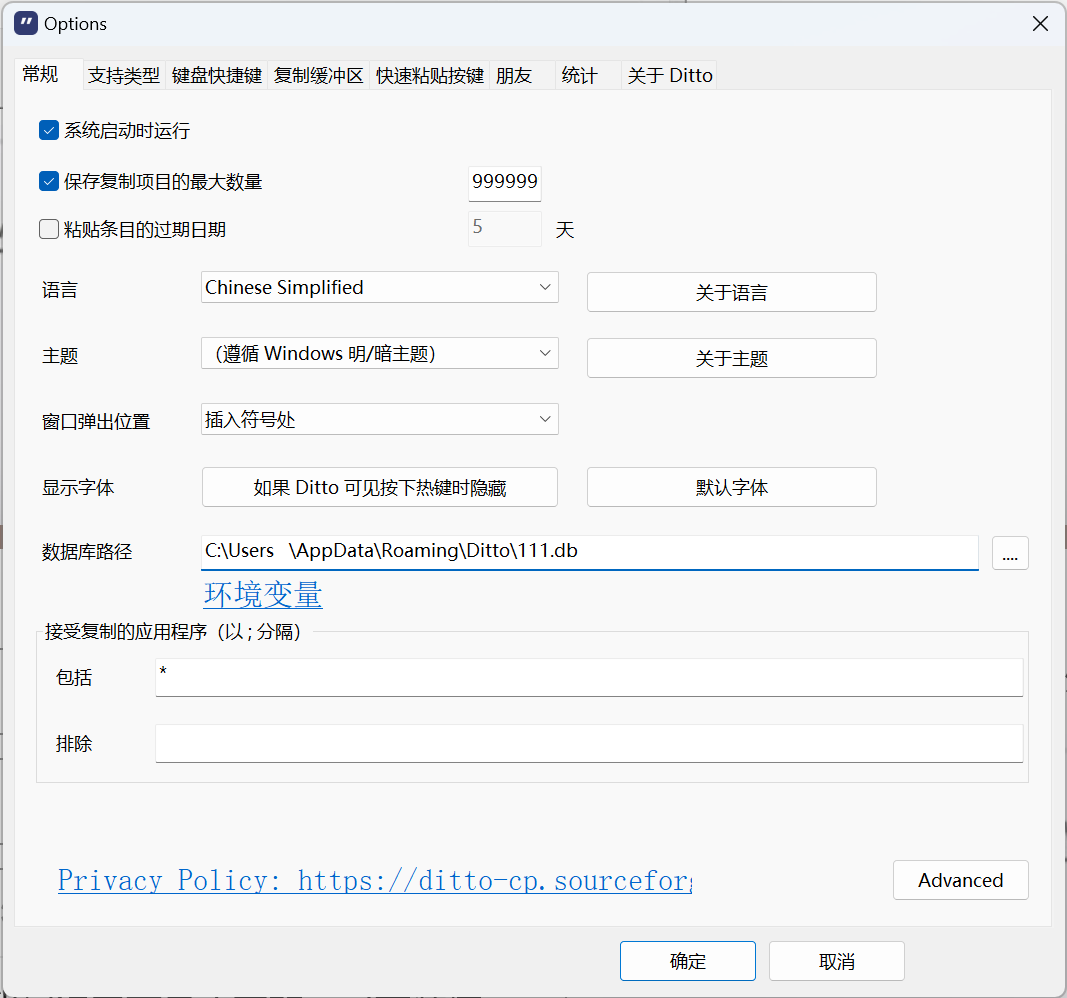Open the 环境变量 link
The height and width of the screenshot is (998, 1067).
click(263, 595)
